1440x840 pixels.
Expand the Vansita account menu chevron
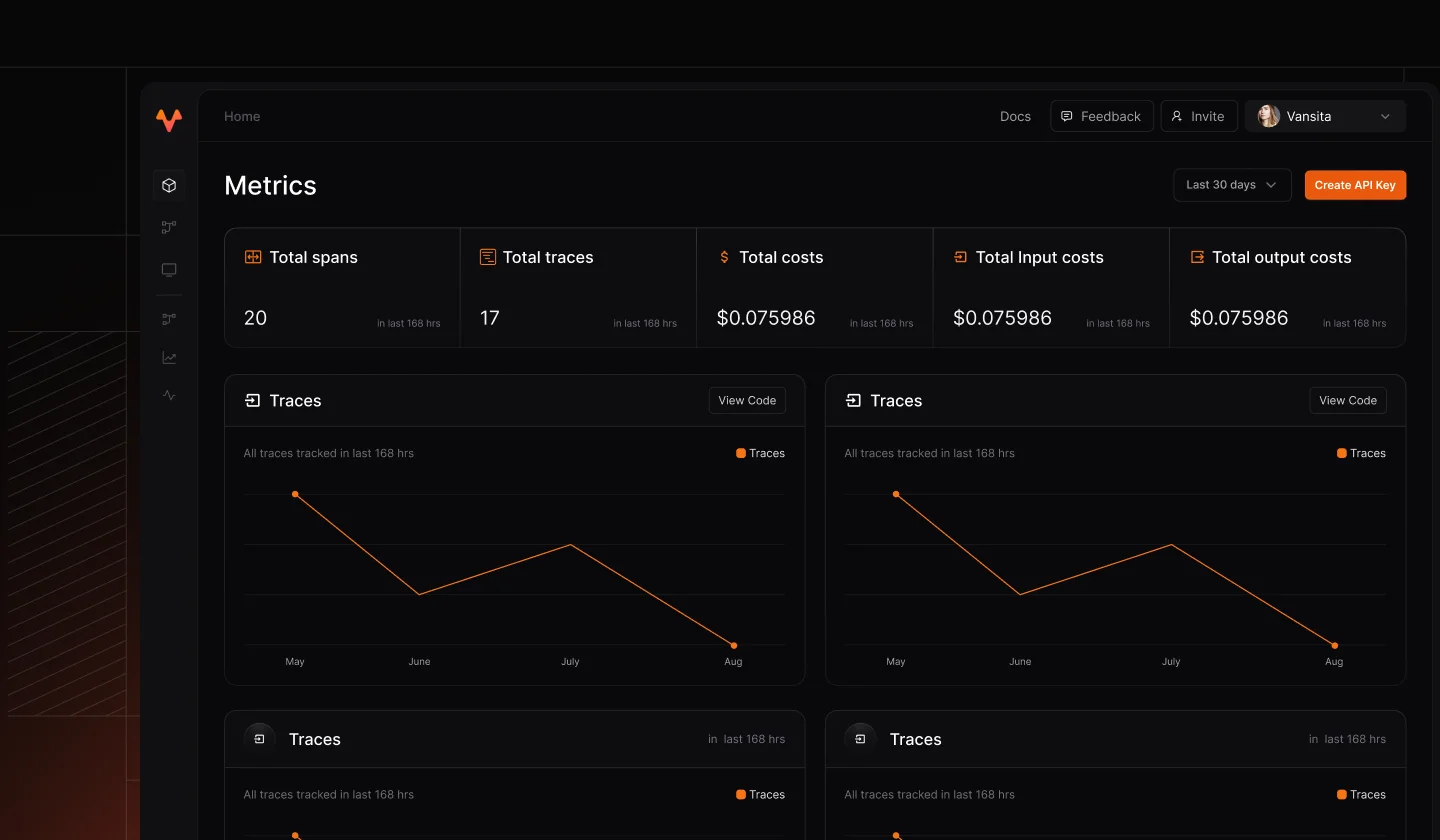click(x=1385, y=116)
